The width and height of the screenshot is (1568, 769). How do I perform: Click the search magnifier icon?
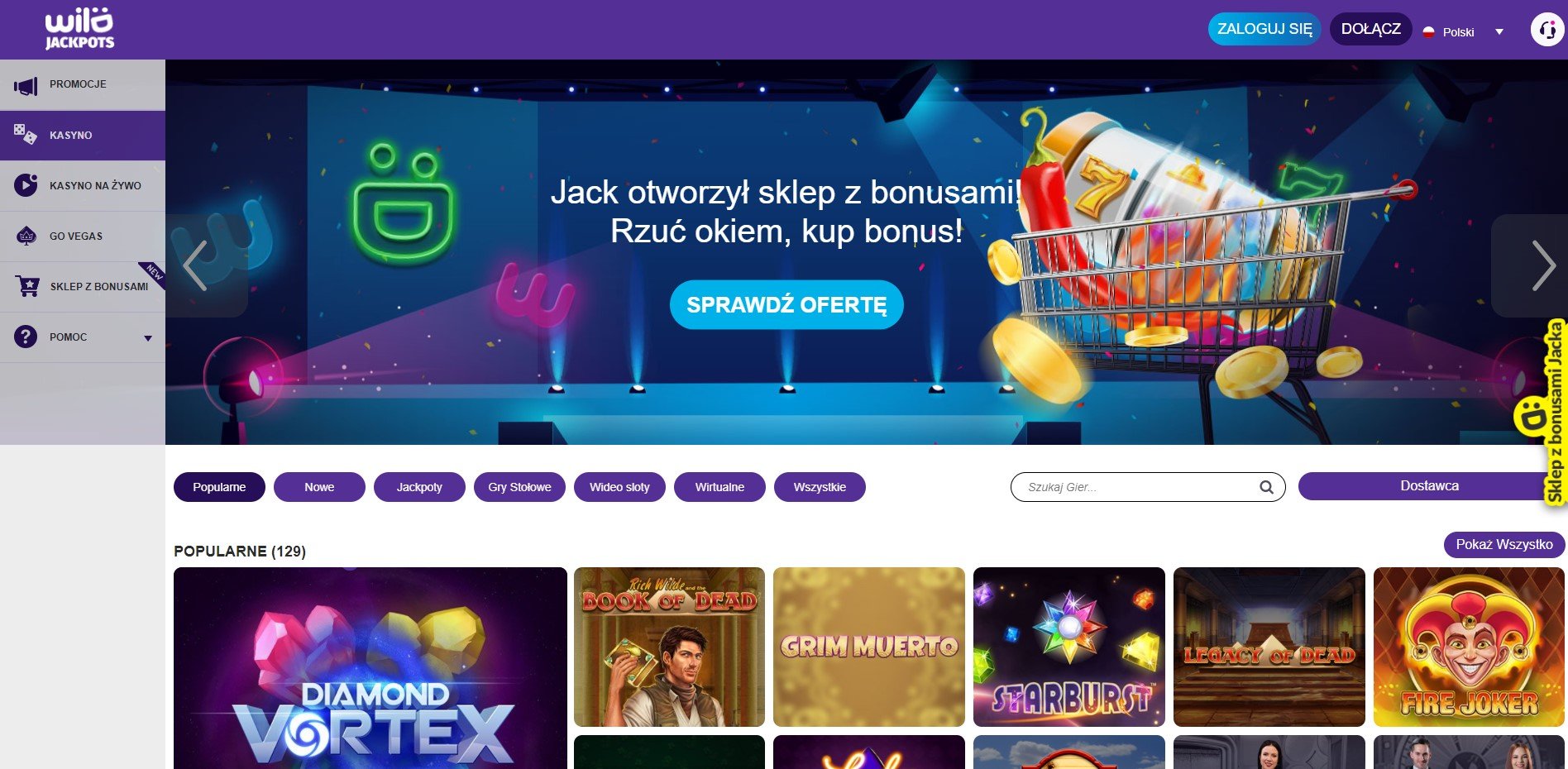click(1266, 487)
